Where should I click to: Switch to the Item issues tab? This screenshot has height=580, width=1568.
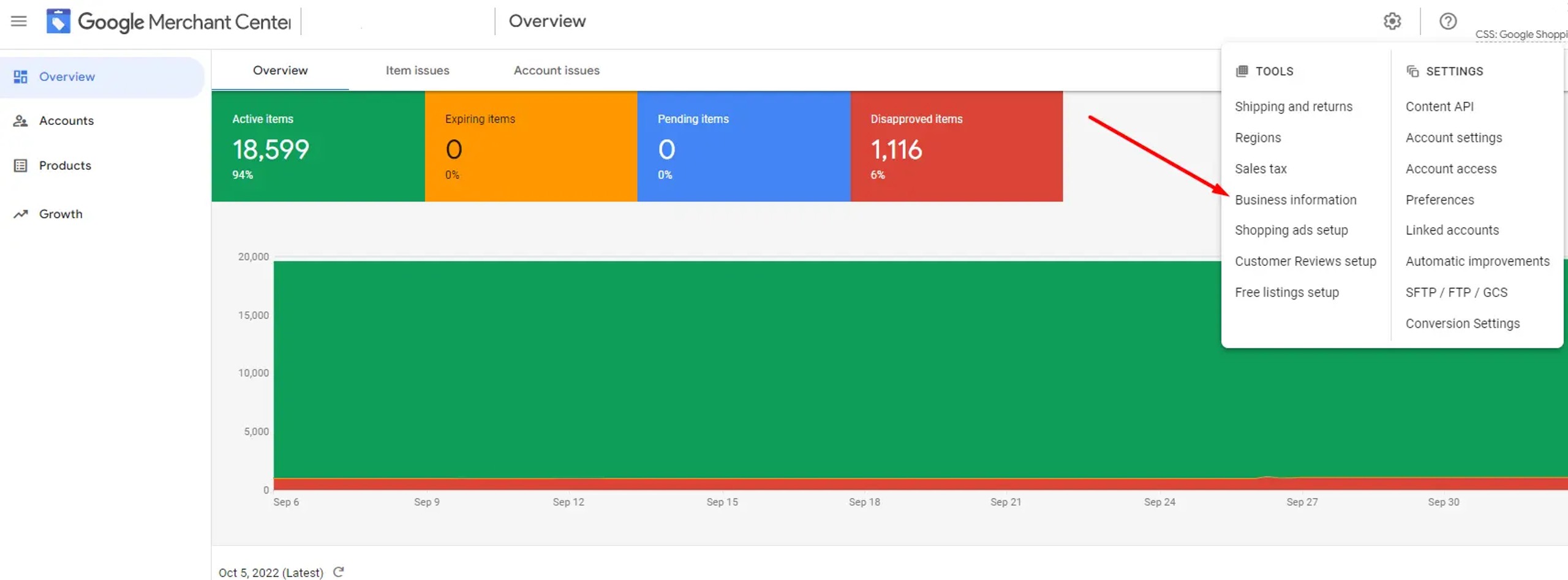tap(417, 70)
